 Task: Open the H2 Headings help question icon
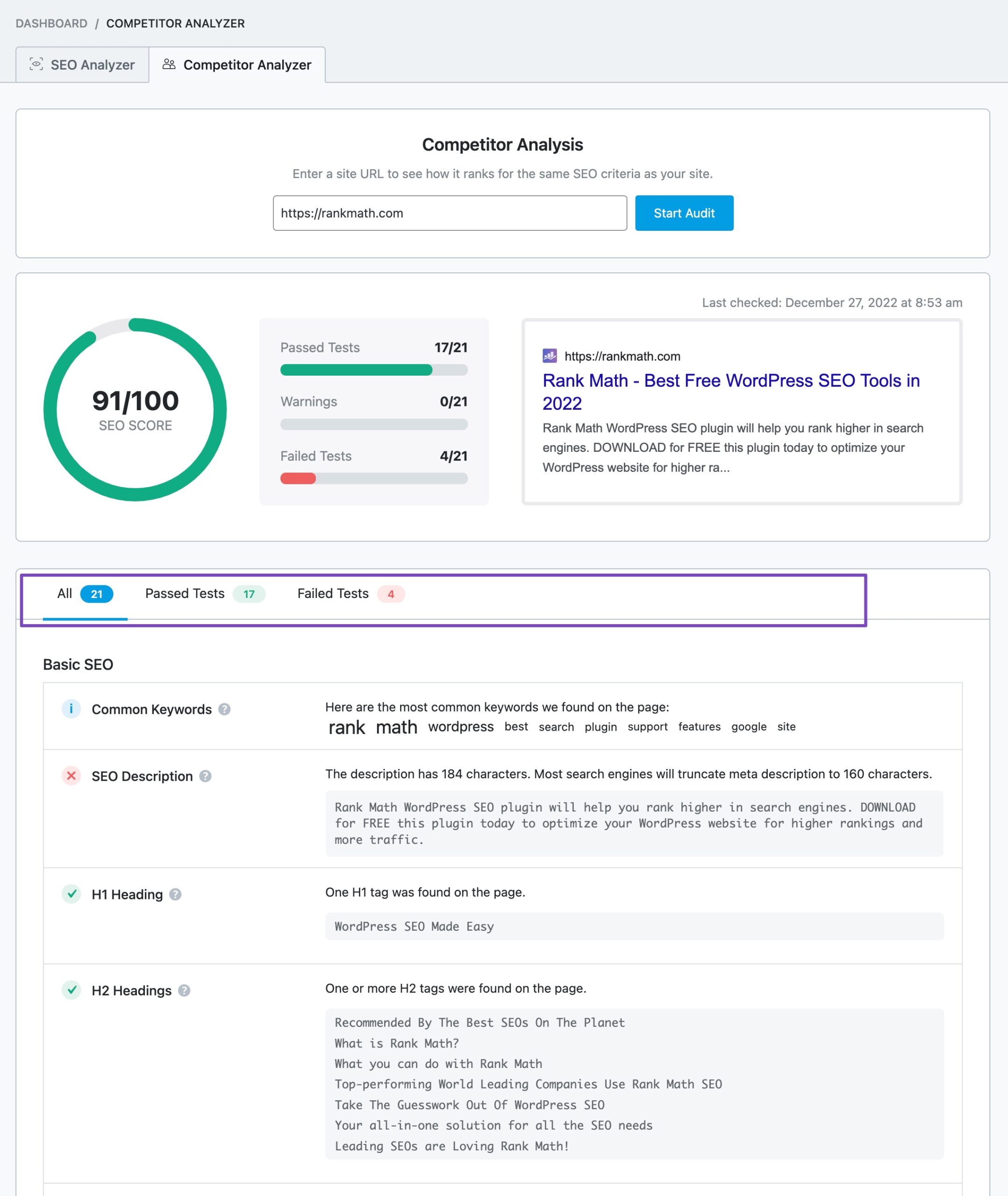[x=184, y=990]
